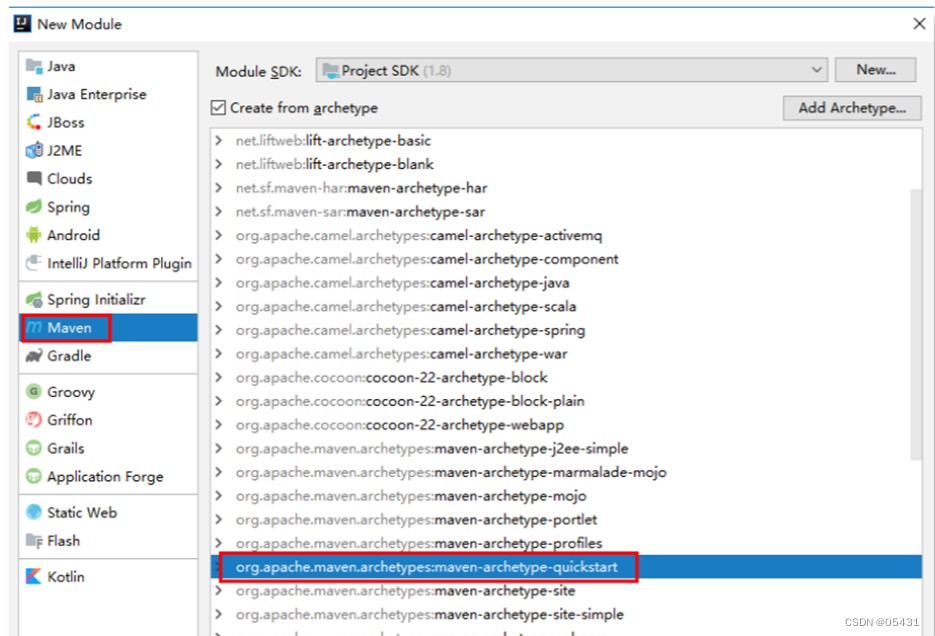Click the Application Forge icon
This screenshot has width=935, height=636.
click(34, 476)
